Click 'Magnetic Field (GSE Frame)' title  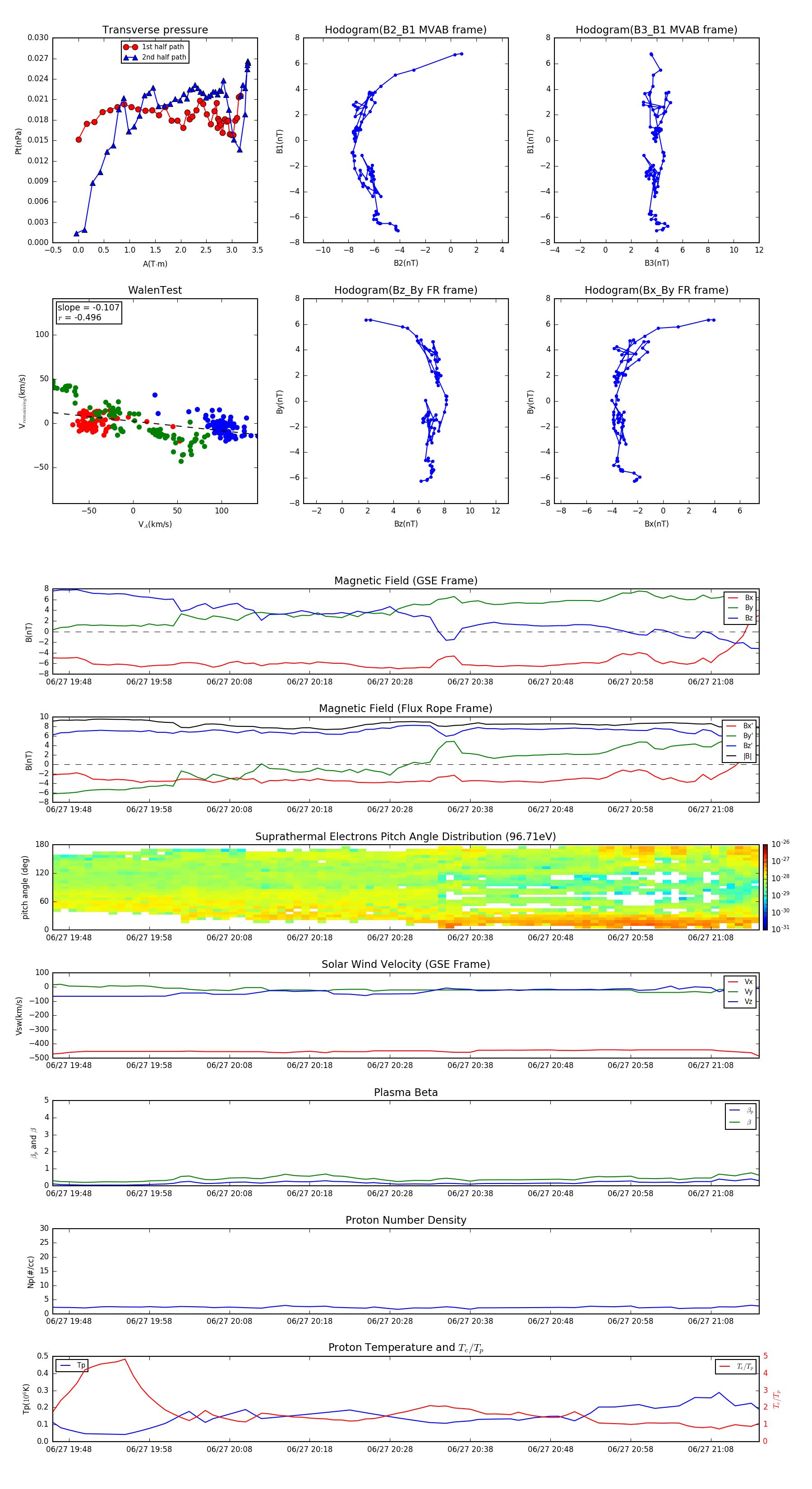click(406, 581)
